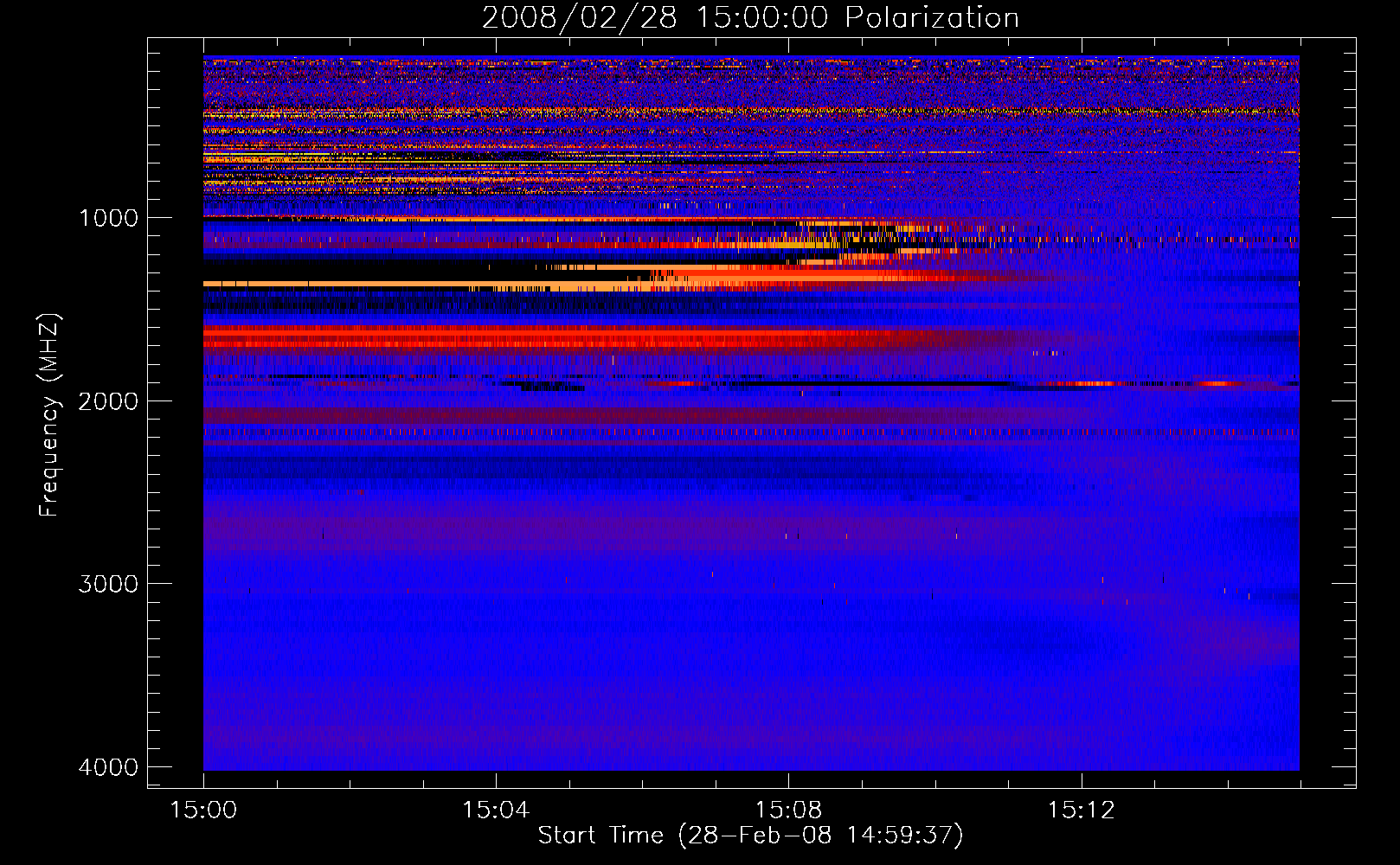1400x865 pixels.
Task: Click the 15:08 time tick label
Action: [788, 811]
